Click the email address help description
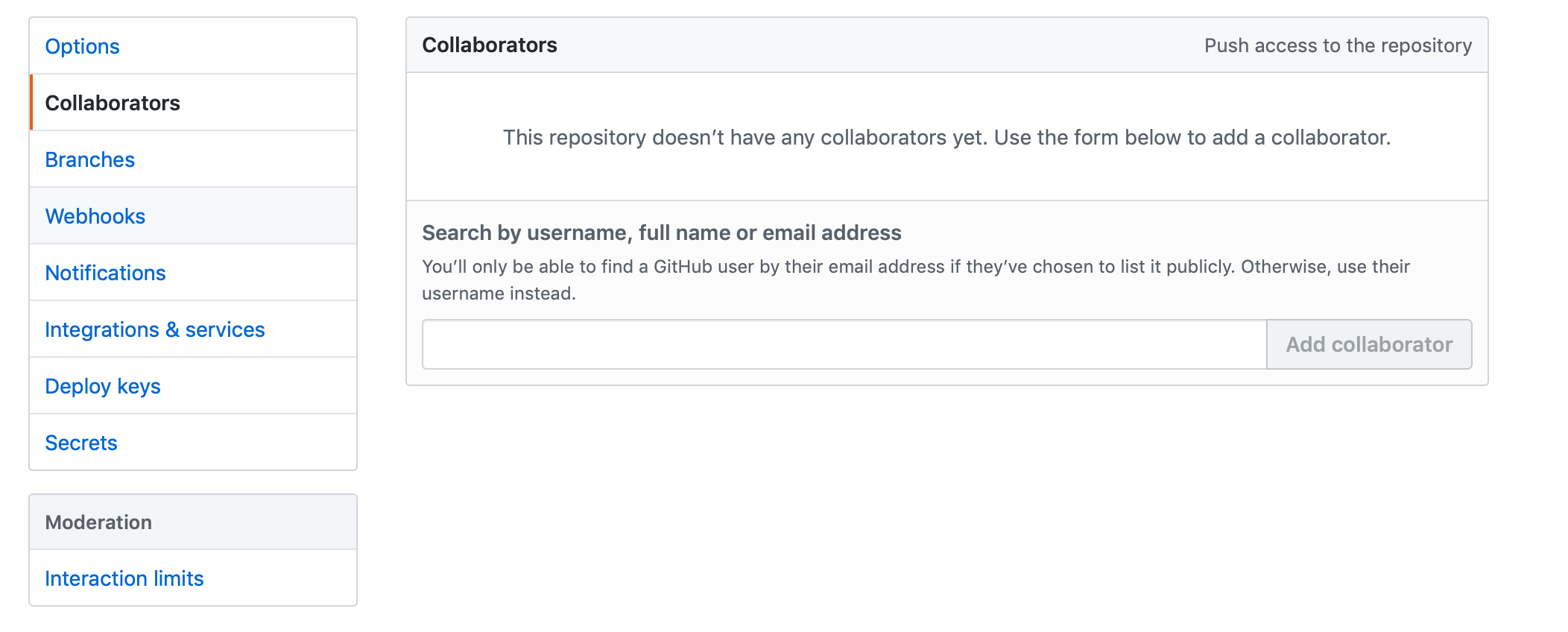The height and width of the screenshot is (632, 1568). click(916, 279)
